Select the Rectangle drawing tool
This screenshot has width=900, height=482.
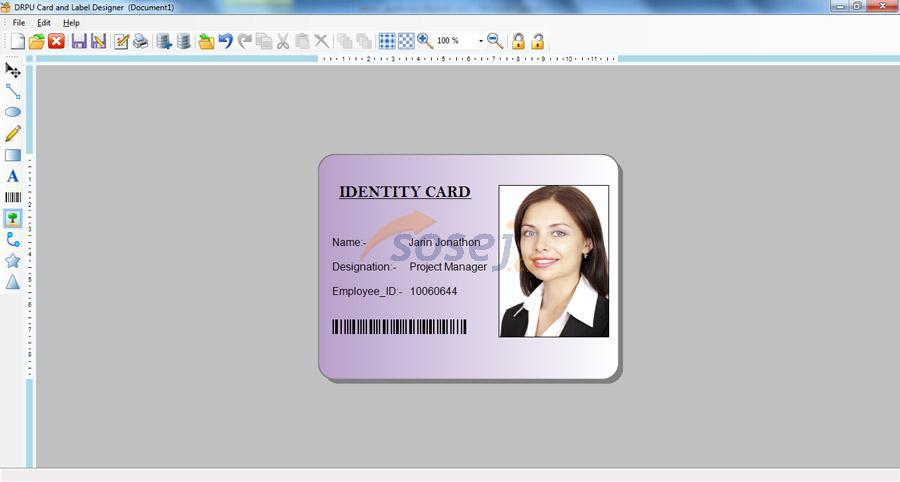[13, 155]
